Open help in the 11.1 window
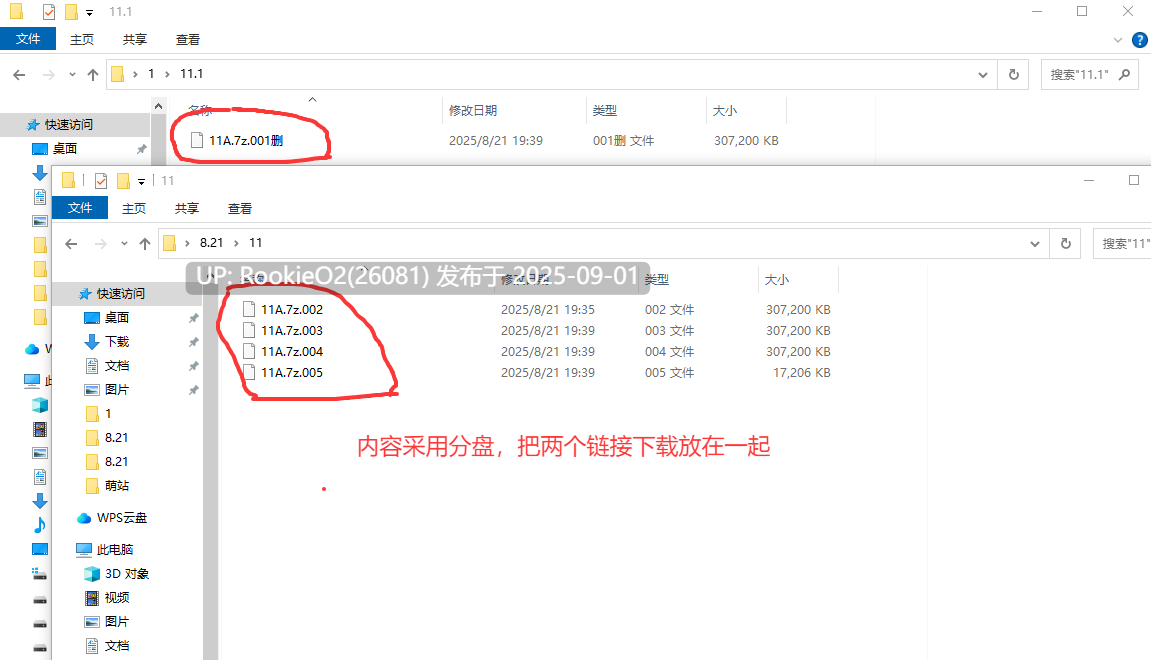This screenshot has width=1151, height=660. 1140,40
